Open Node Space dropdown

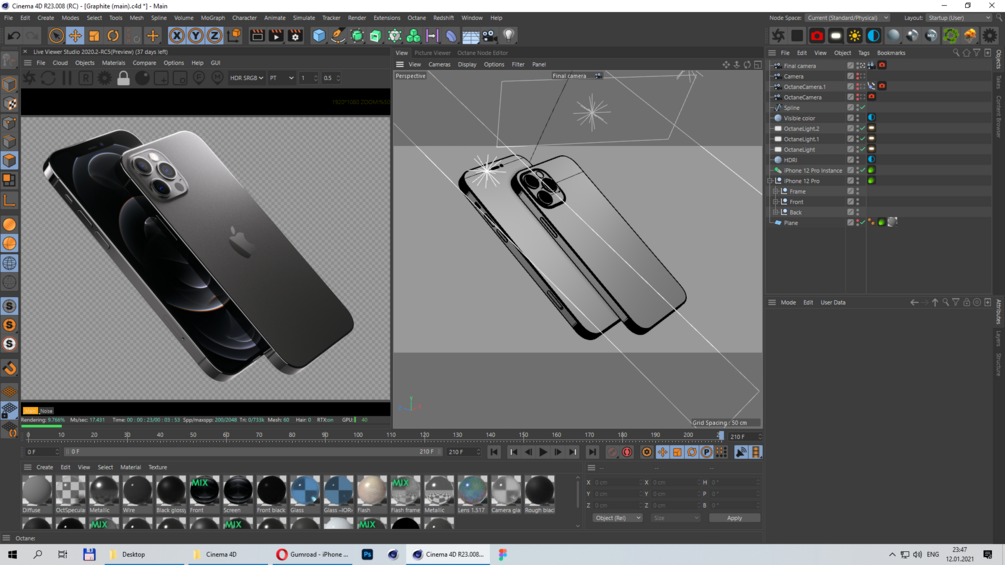point(847,18)
